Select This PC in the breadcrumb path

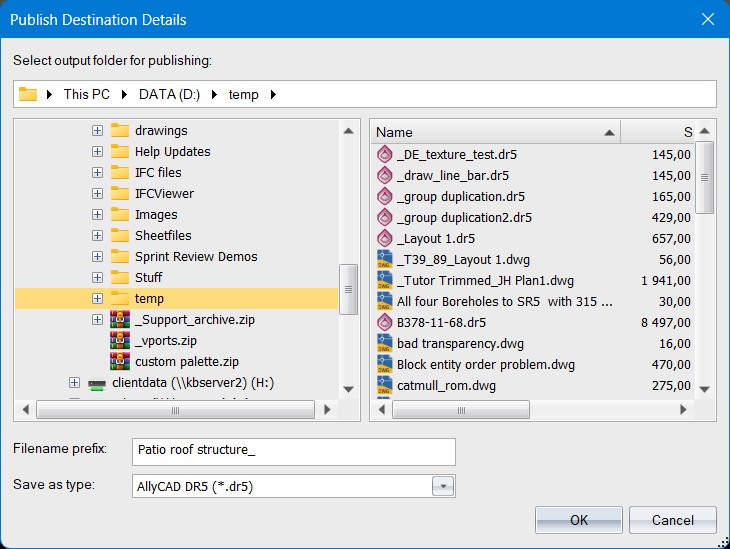(x=87, y=95)
